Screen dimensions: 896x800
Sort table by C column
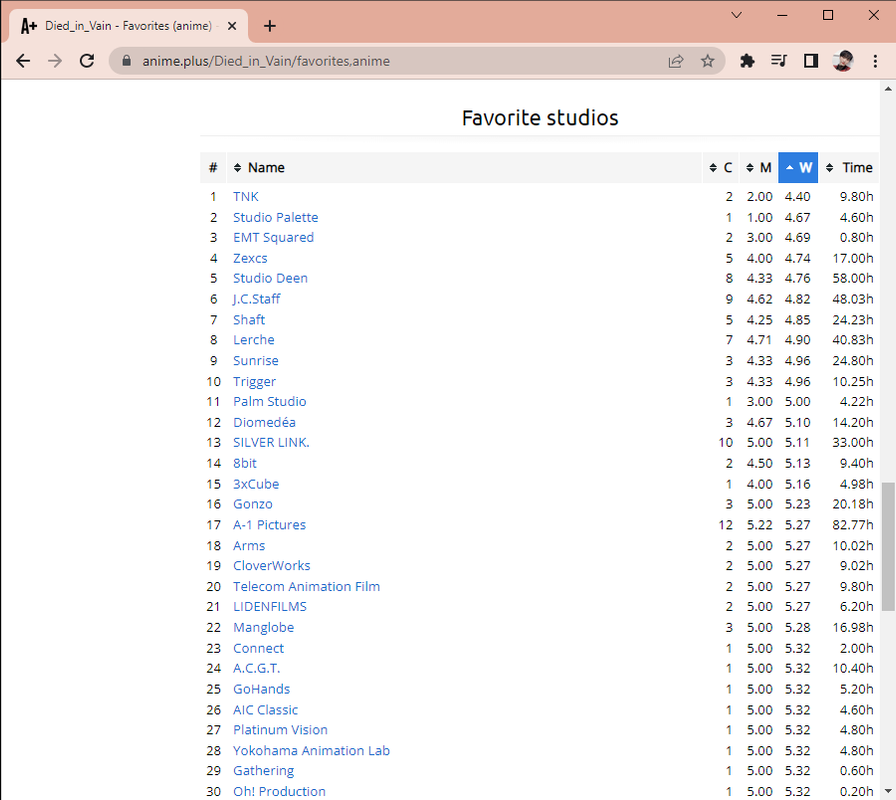pos(721,167)
